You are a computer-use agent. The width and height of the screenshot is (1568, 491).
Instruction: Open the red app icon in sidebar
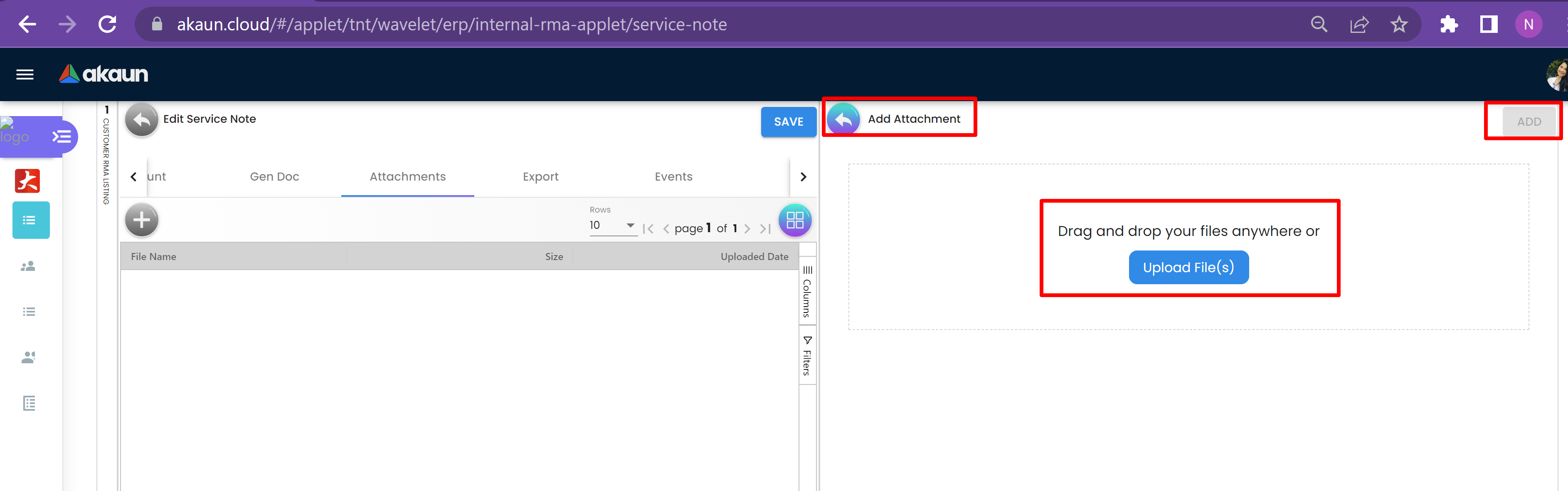pyautogui.click(x=27, y=181)
